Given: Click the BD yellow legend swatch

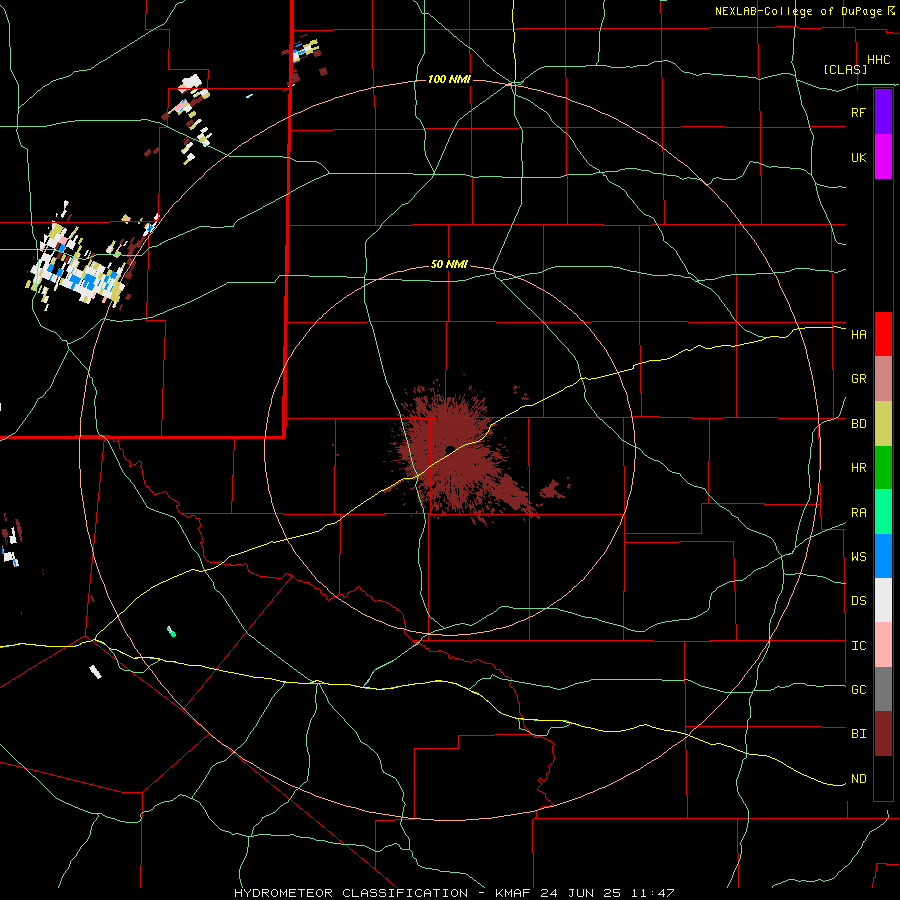Looking at the screenshot, I should pyautogui.click(x=883, y=424).
